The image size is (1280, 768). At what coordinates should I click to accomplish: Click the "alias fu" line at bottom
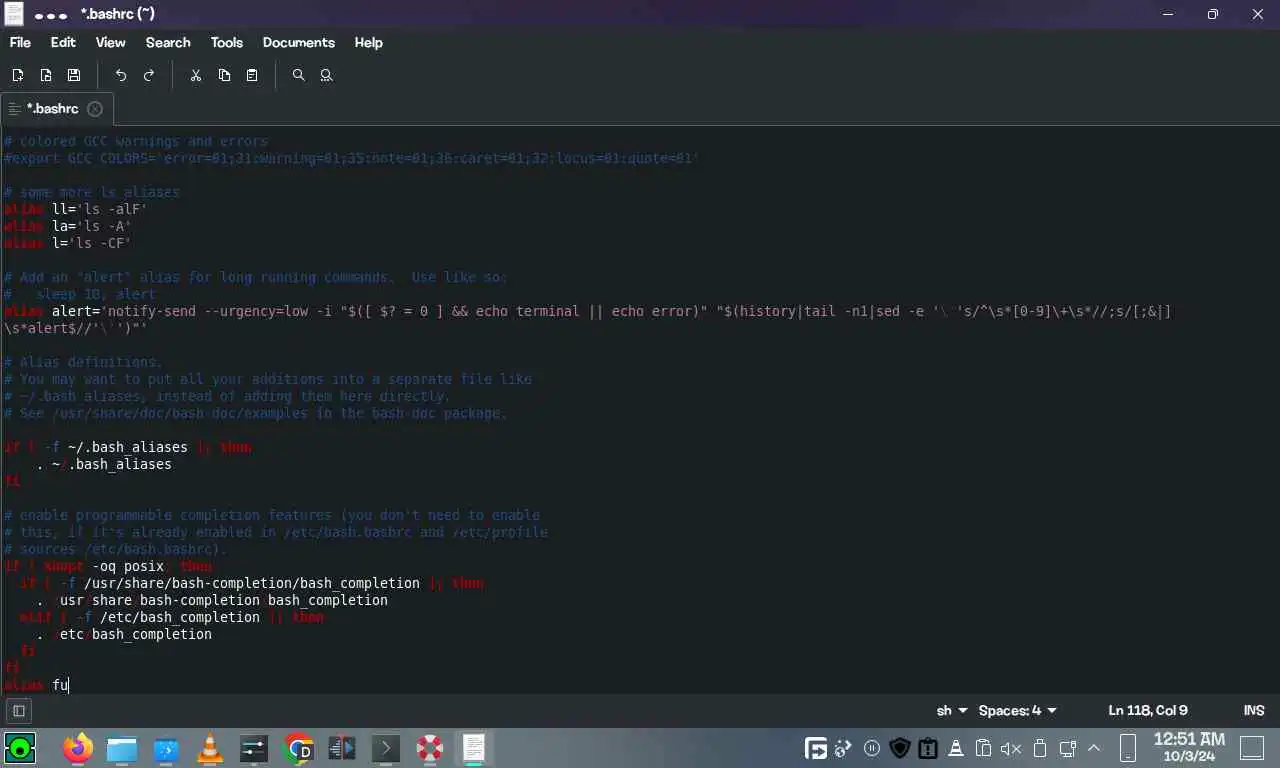(36, 685)
